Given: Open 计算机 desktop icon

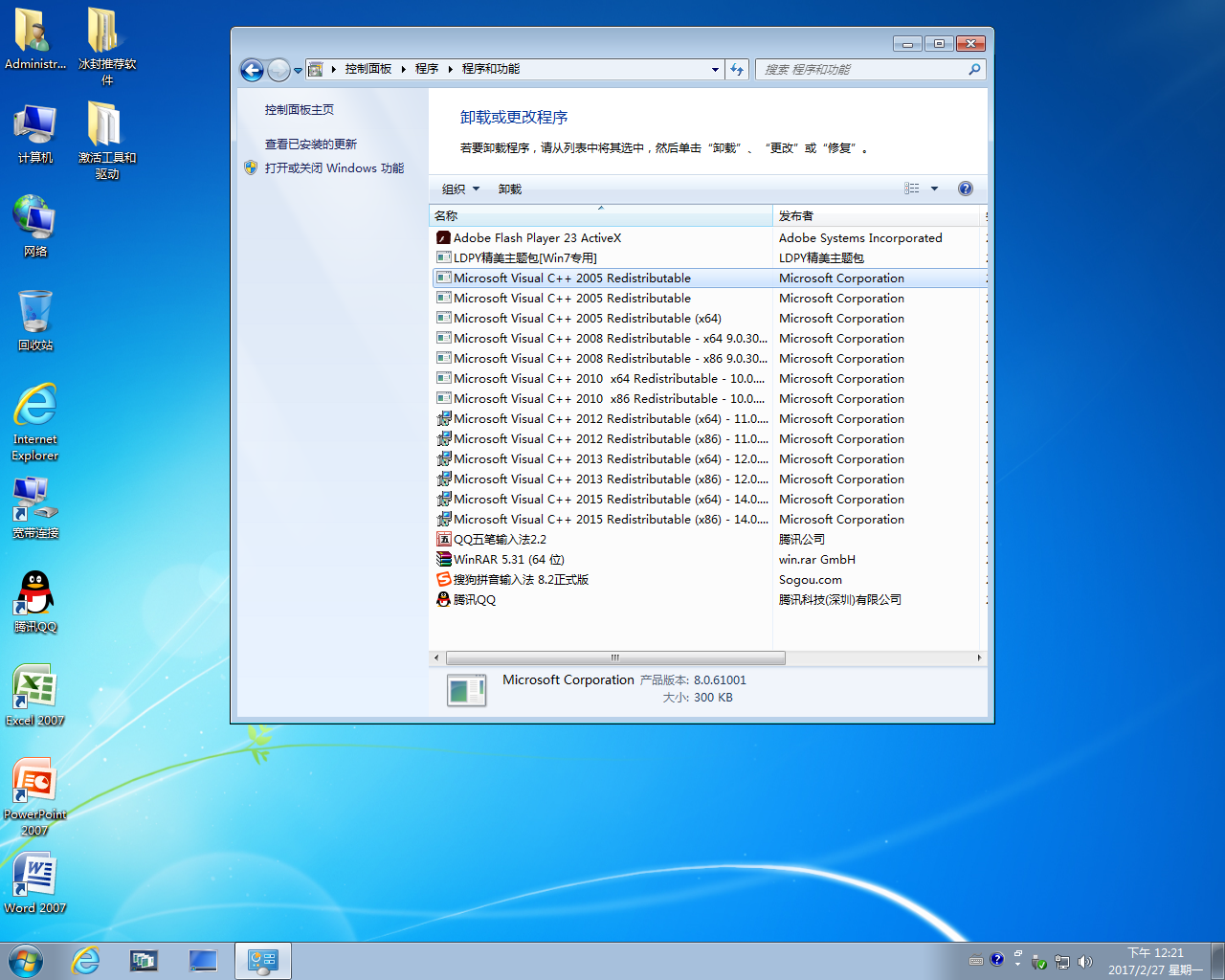Looking at the screenshot, I should click(x=35, y=134).
